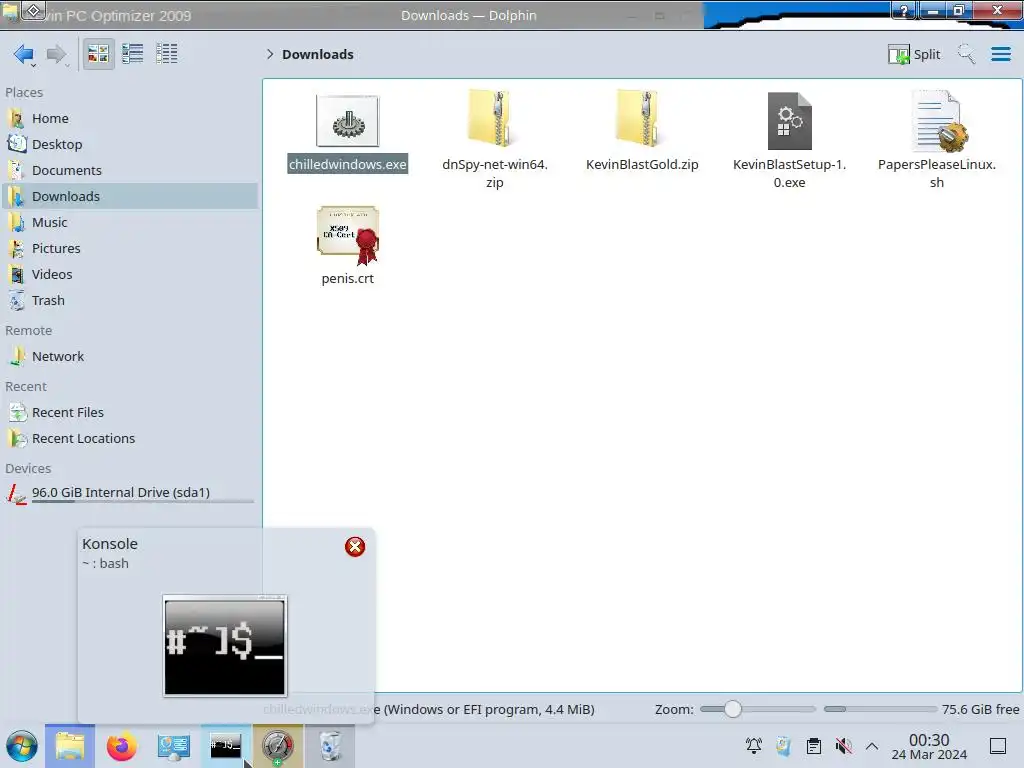
Task: Open Videos in Places
Action: click(x=131, y=275)
